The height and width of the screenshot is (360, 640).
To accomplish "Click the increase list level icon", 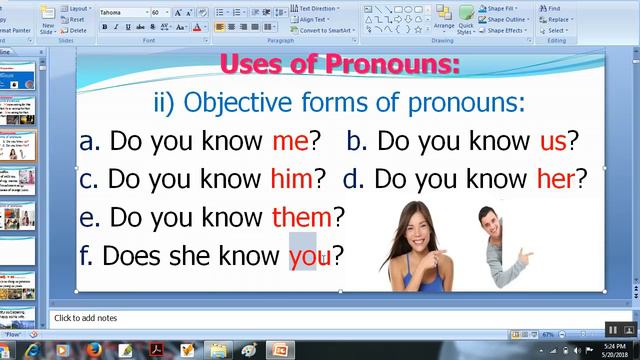I will coord(267,13).
